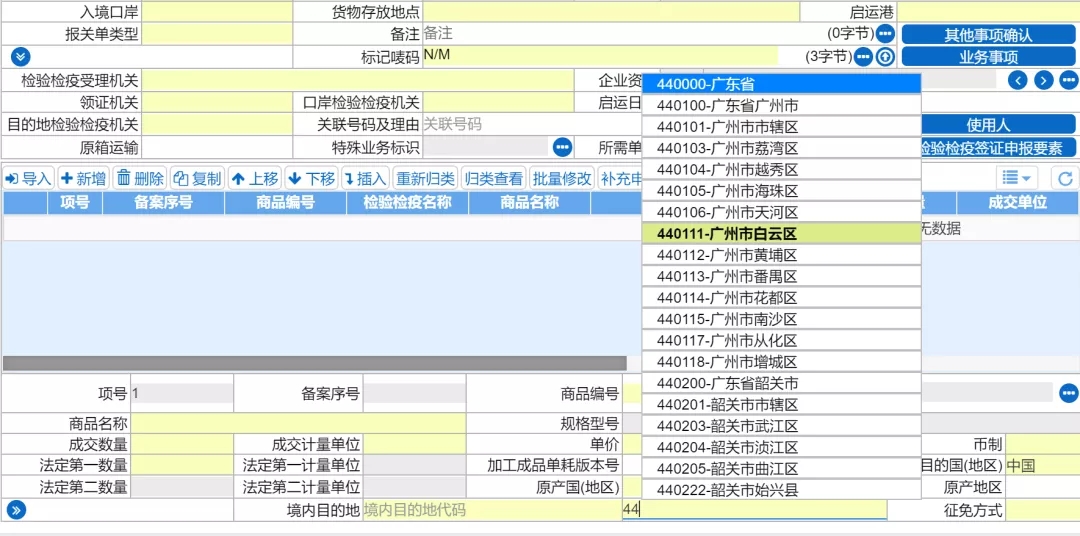
Task: Expand the double-arrow toggle beside 境内目的地
Action: click(16, 511)
